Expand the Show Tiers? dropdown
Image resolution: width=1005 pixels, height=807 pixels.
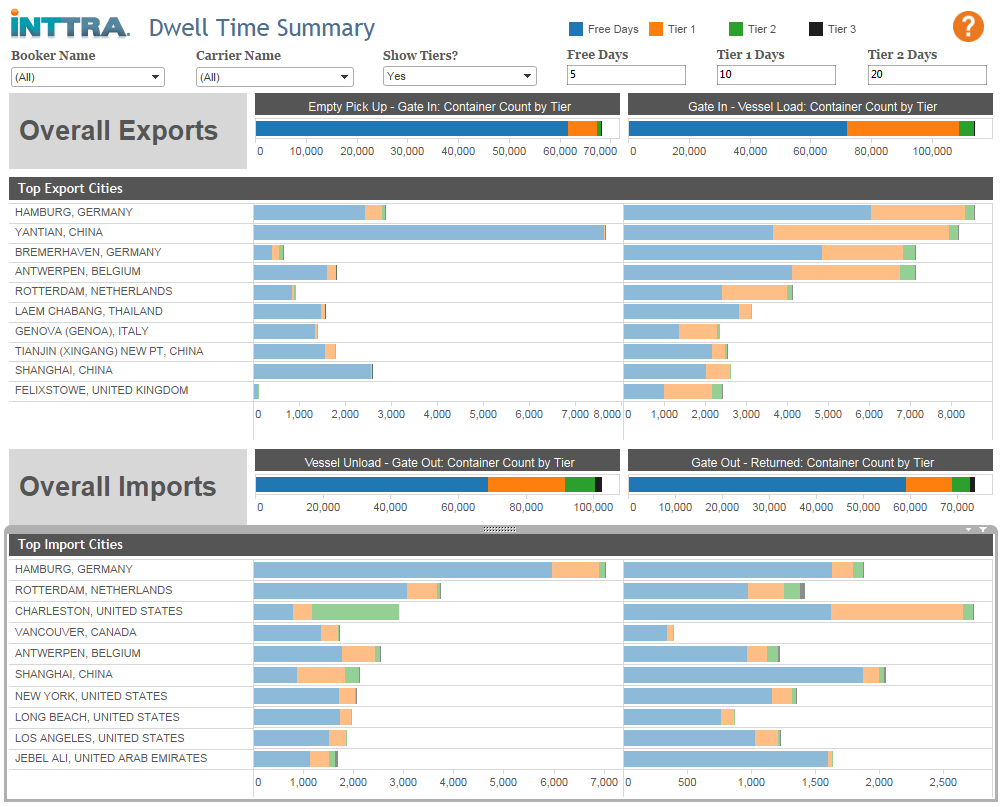(460, 76)
